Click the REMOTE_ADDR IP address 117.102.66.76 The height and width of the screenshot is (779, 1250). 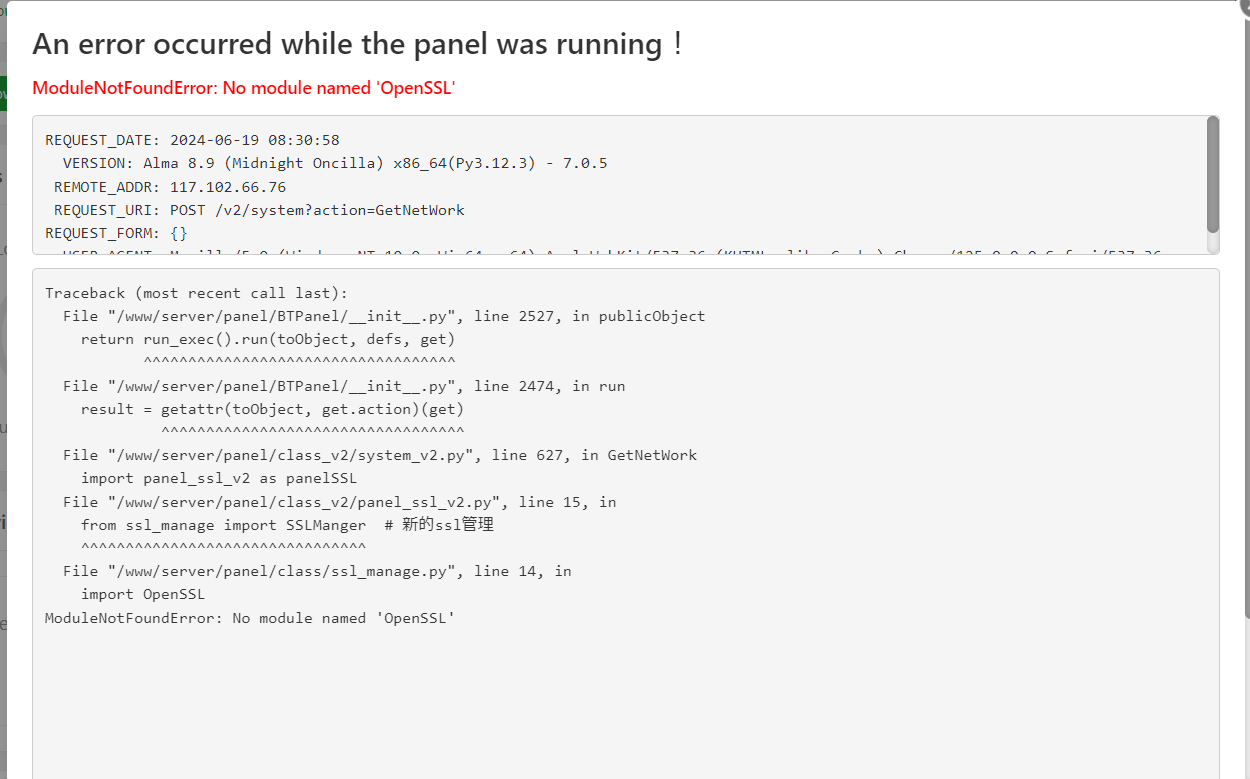[221, 187]
